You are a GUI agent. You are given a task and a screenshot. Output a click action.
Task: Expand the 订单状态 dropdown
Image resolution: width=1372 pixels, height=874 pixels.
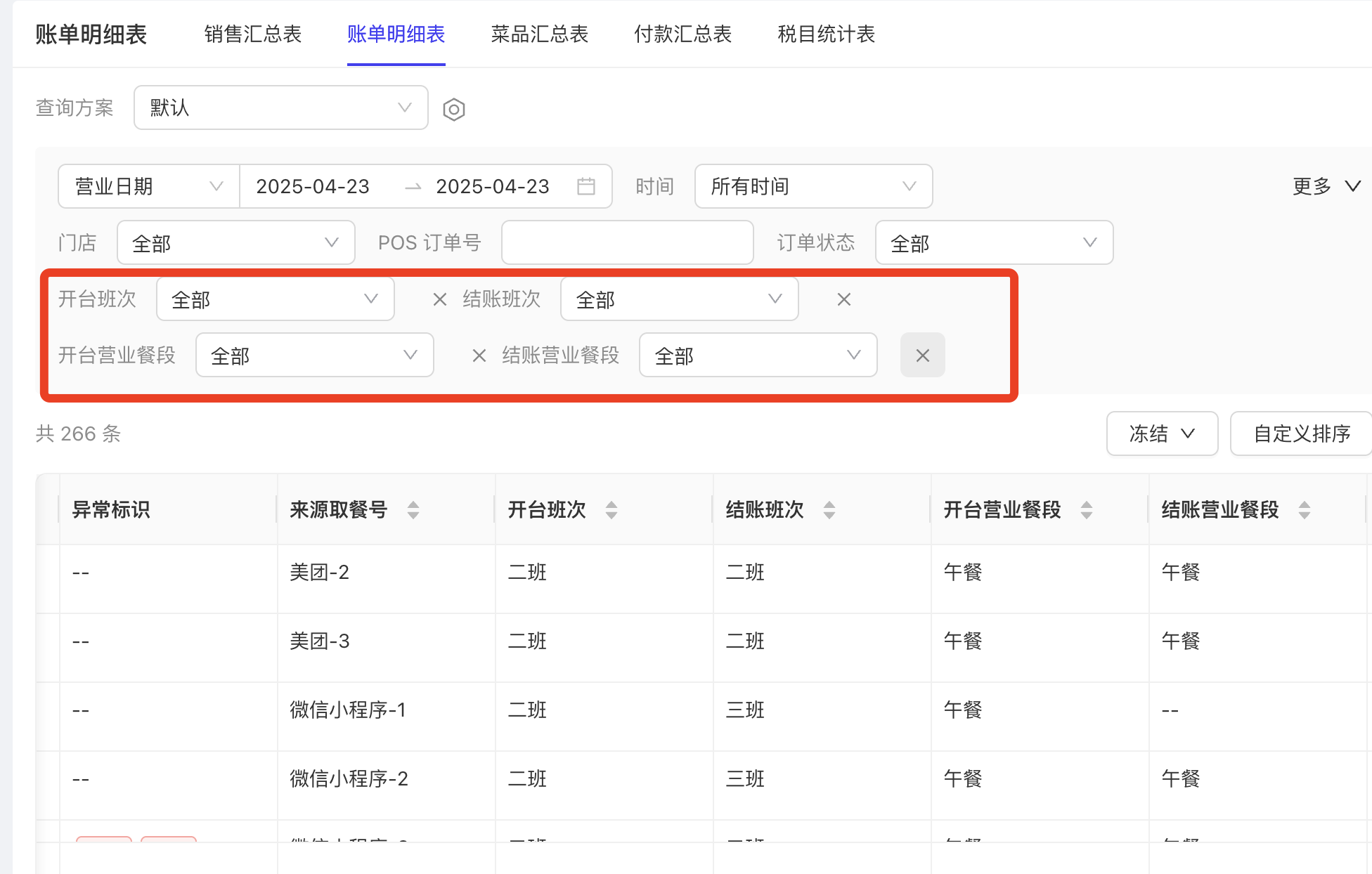(994, 242)
